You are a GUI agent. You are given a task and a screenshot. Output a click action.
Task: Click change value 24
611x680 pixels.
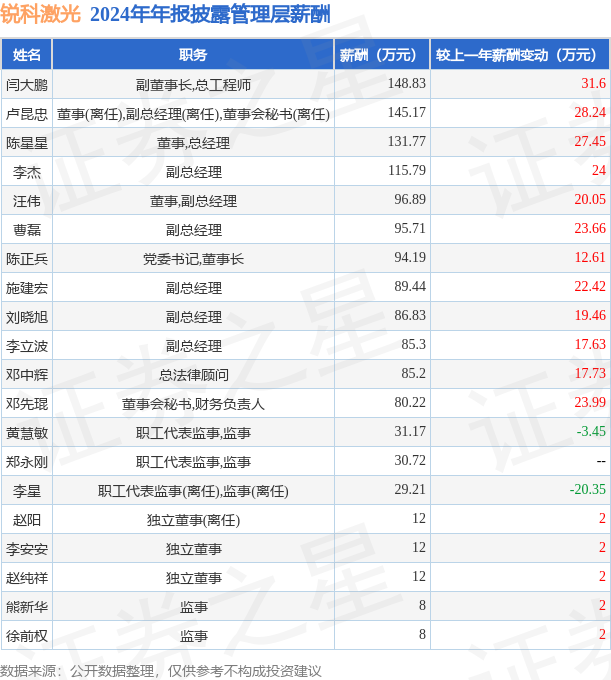pos(599,170)
